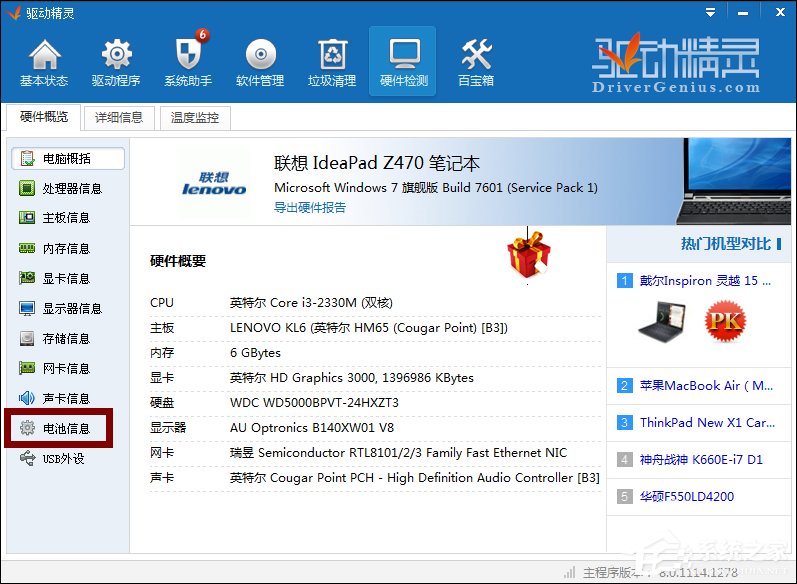Viewport: 797px width, 584px height.
Task: Switch to 详细信息 tab
Action: click(119, 117)
